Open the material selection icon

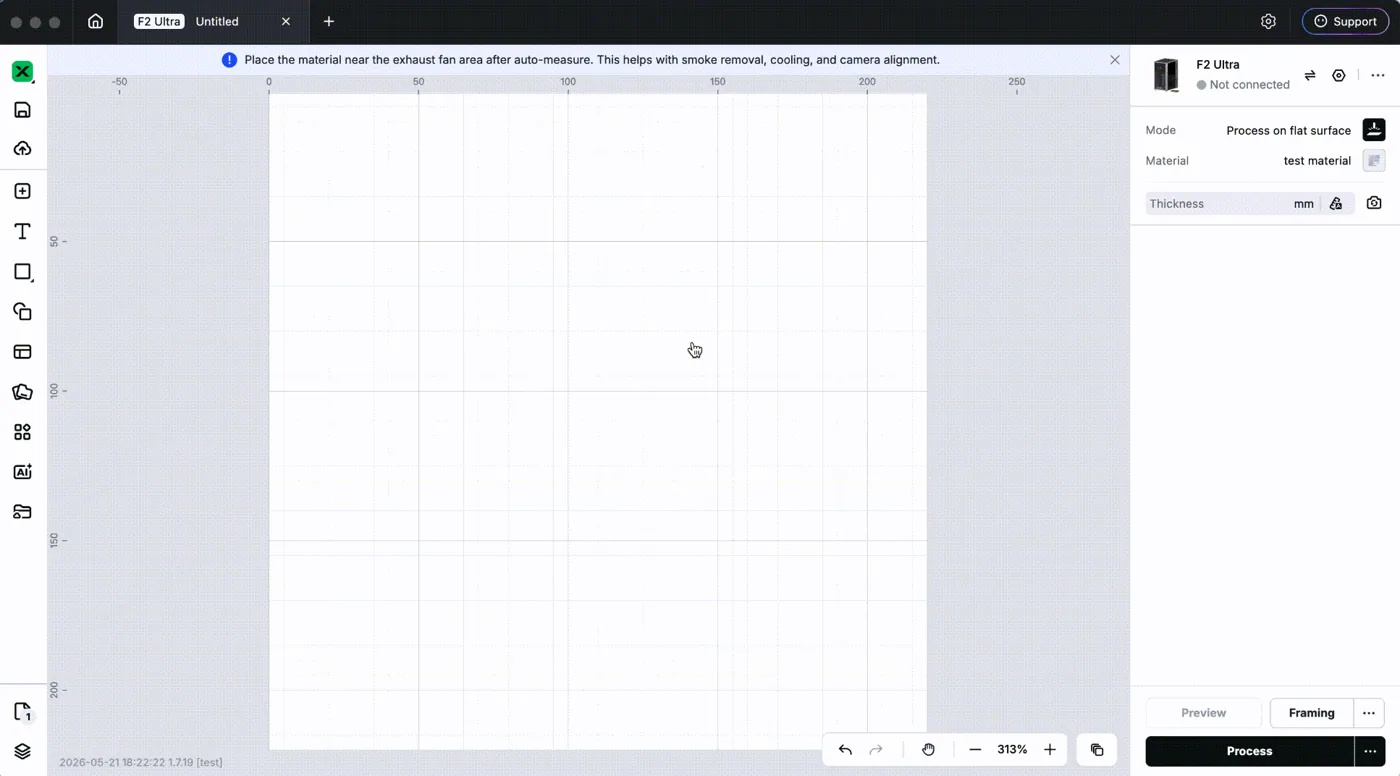coord(1374,160)
